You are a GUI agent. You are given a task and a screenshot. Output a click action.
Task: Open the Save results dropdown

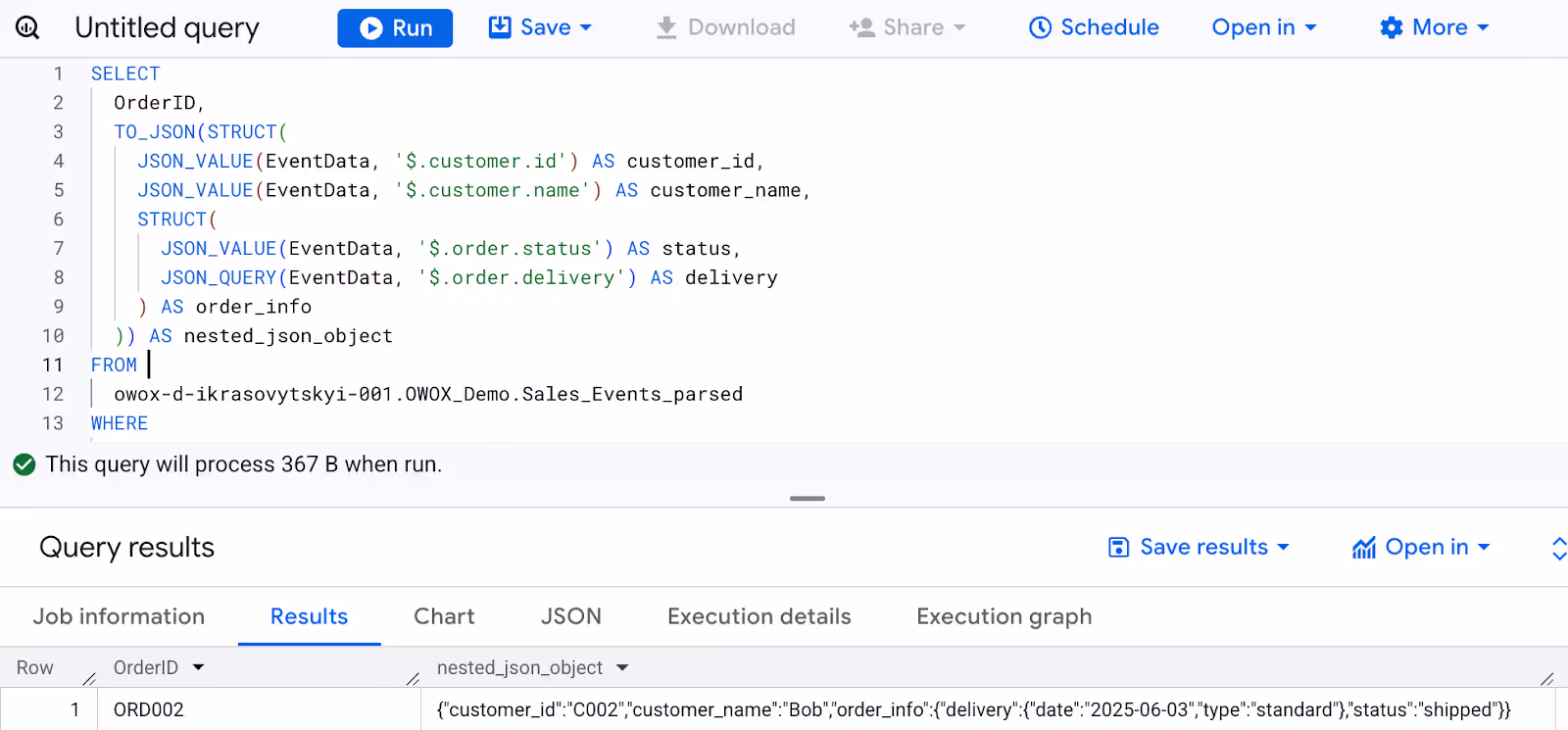1199,547
